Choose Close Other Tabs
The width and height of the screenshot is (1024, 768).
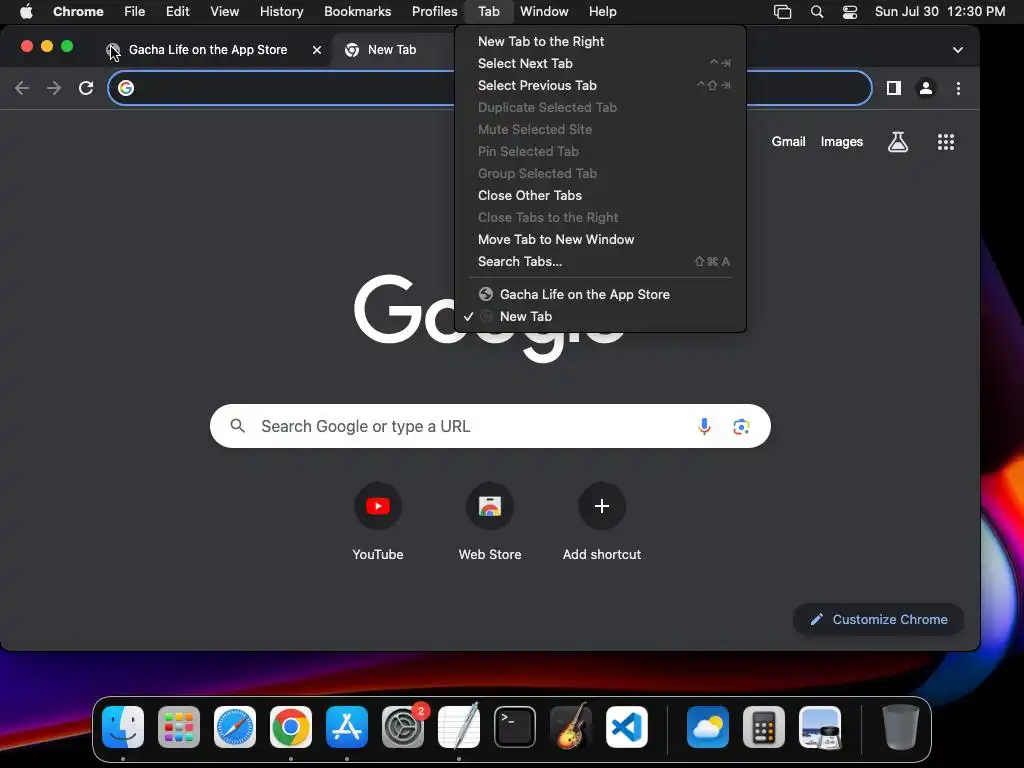(600, 195)
